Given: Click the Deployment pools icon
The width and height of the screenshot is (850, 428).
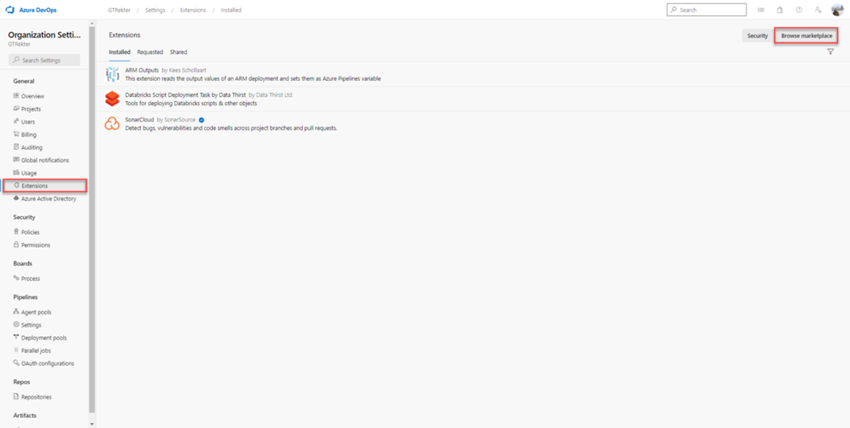Looking at the screenshot, I should (16, 338).
